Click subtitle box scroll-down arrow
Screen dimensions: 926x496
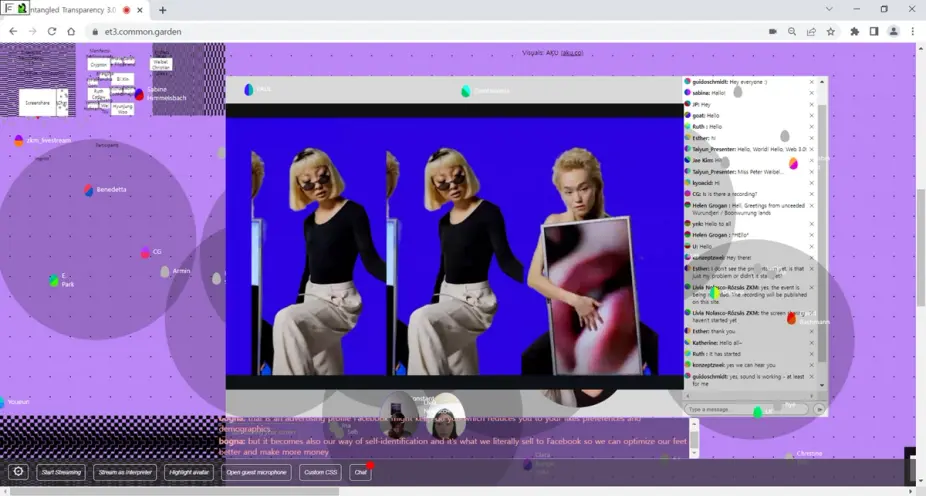[694, 453]
